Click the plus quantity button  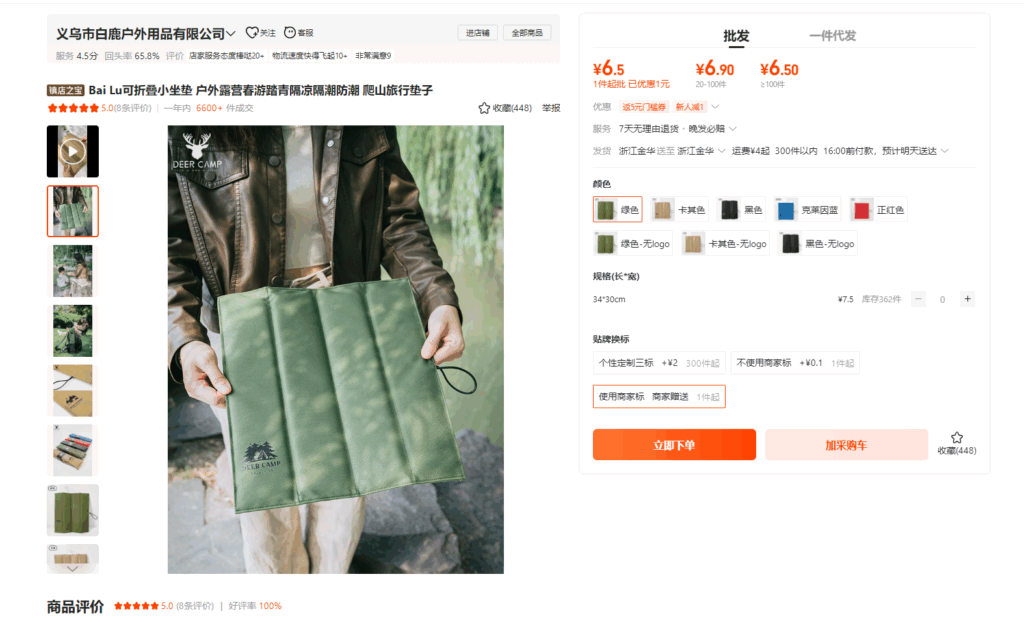click(x=967, y=299)
